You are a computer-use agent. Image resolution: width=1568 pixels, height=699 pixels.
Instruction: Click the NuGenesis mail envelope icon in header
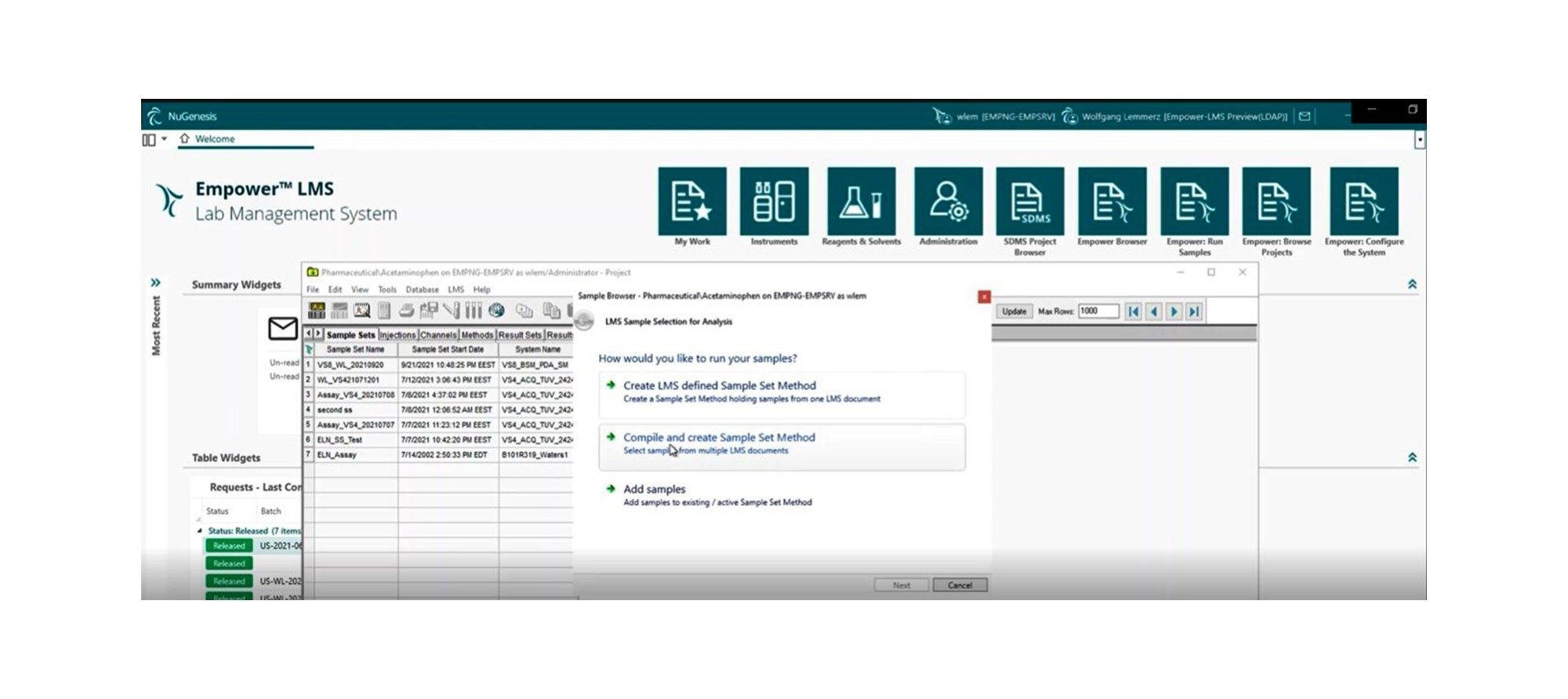[x=1305, y=116]
